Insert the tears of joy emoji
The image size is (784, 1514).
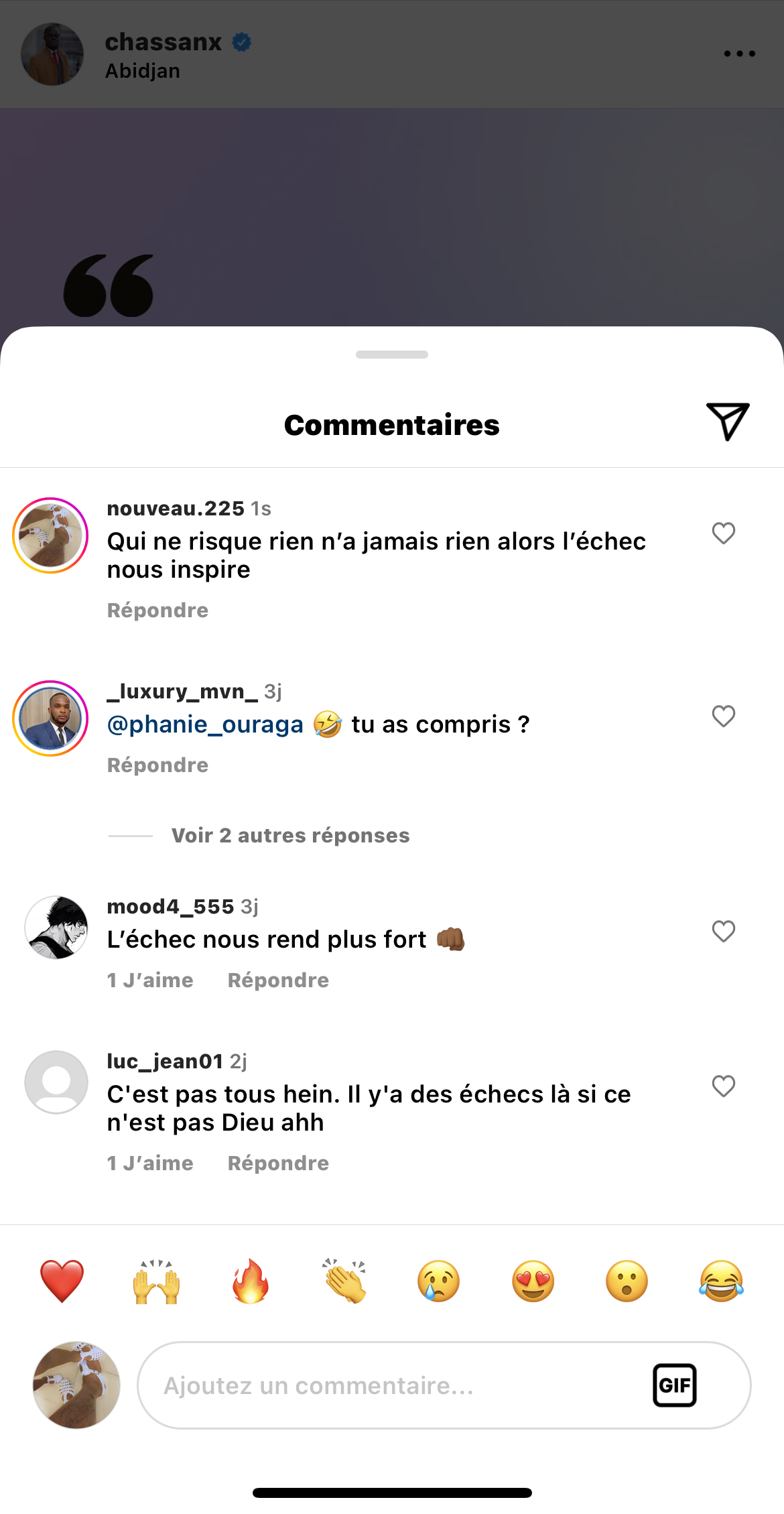coord(721,1281)
